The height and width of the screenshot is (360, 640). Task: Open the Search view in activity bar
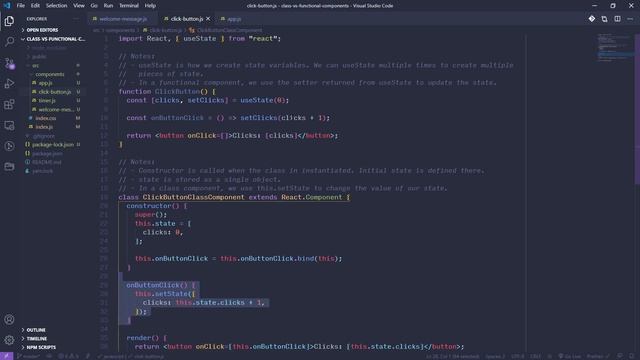coord(9,41)
